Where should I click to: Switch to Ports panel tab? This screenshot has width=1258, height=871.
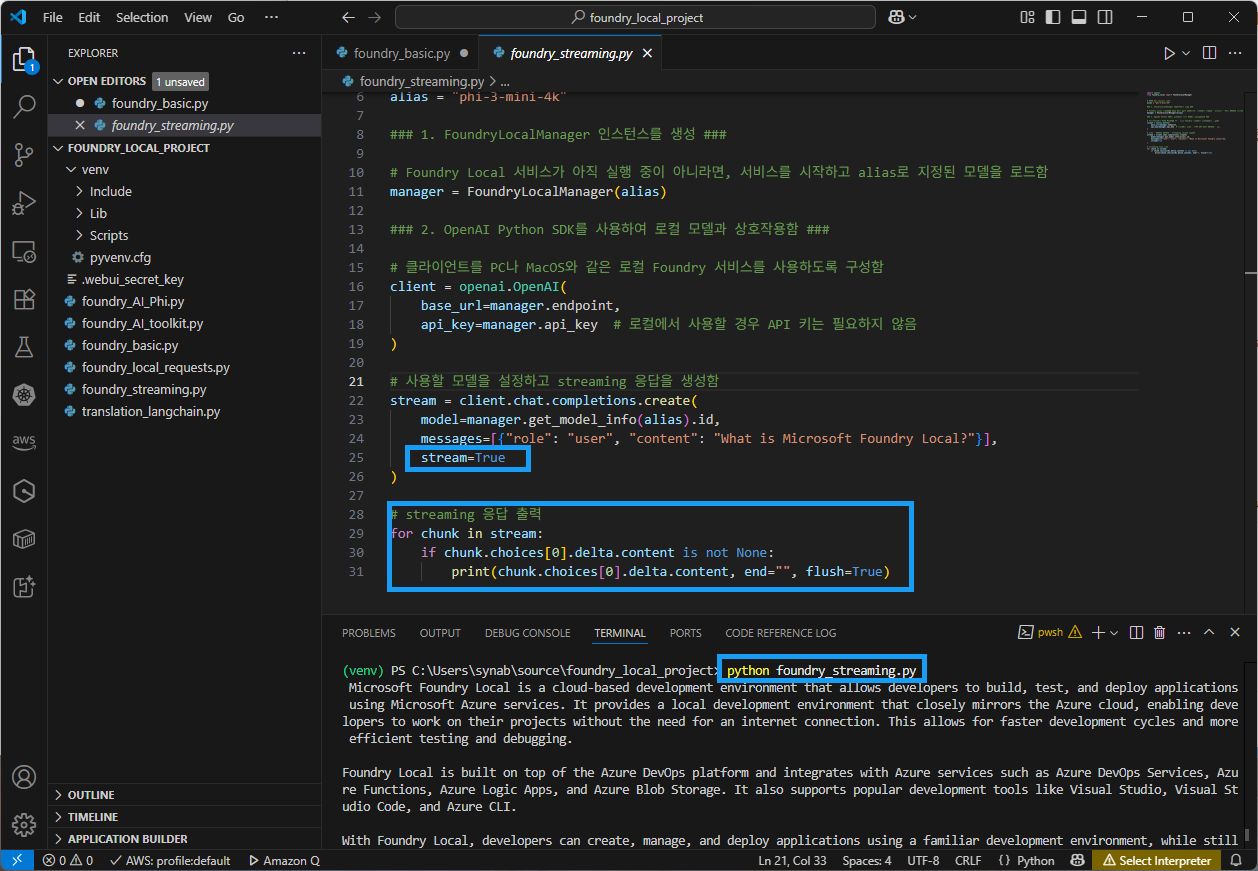pos(686,633)
